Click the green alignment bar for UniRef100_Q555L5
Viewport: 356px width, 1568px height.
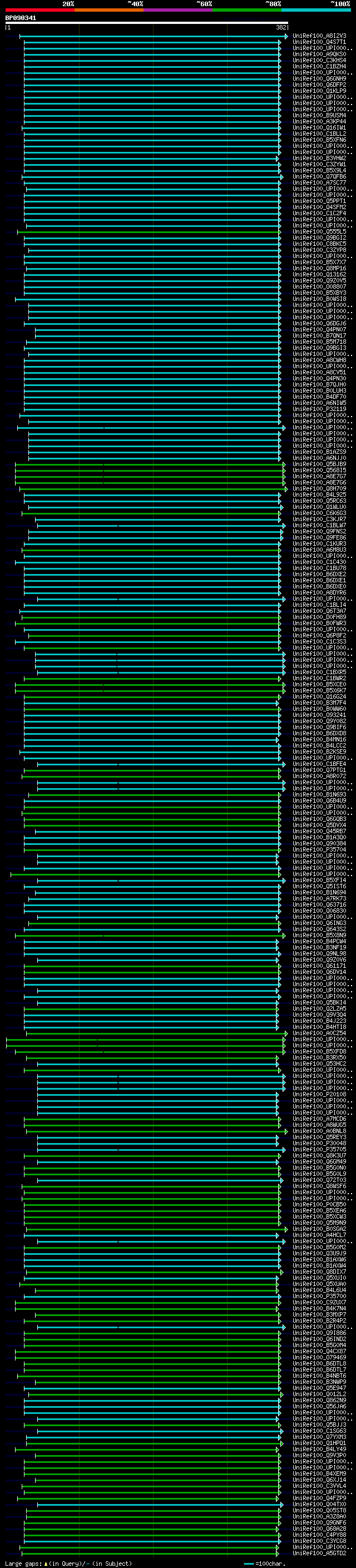[150, 232]
